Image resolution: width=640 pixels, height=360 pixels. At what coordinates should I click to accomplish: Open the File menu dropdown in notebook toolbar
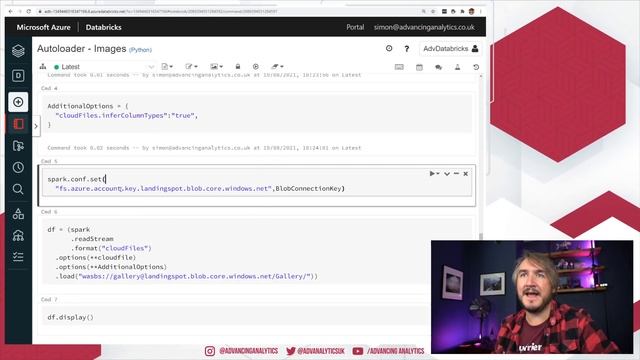pos(167,67)
